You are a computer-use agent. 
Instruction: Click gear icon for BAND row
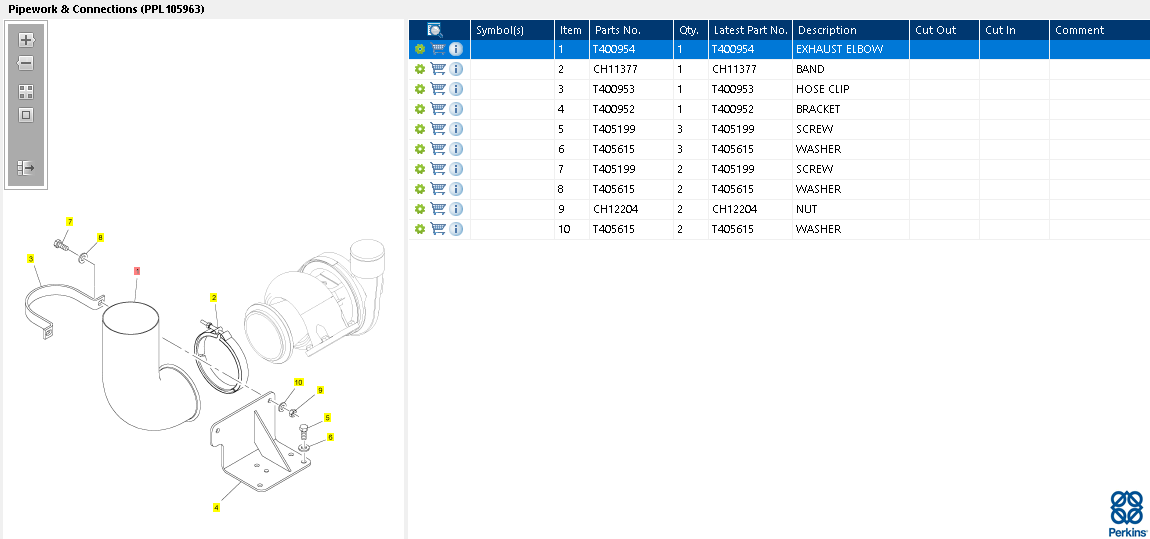420,69
